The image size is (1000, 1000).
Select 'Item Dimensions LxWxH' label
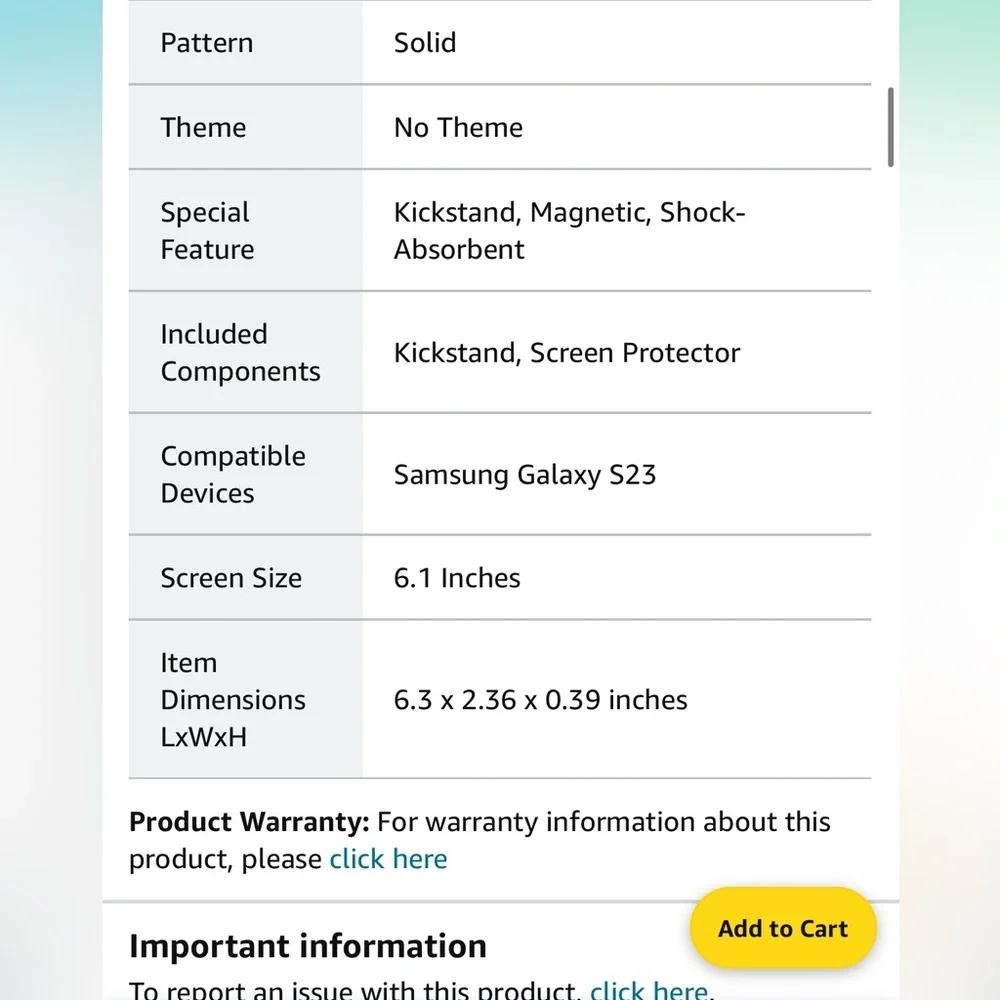tap(233, 700)
